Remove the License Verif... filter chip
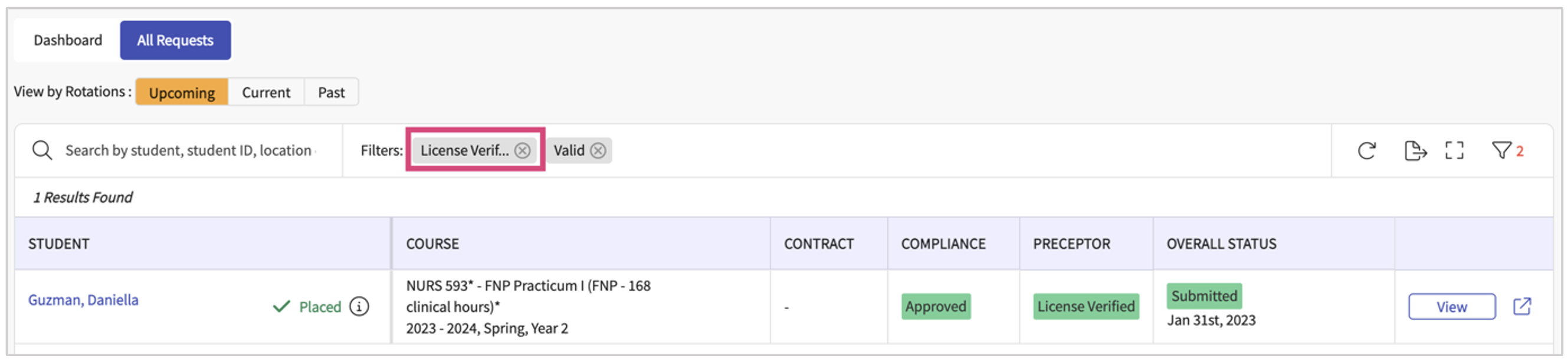 [522, 150]
